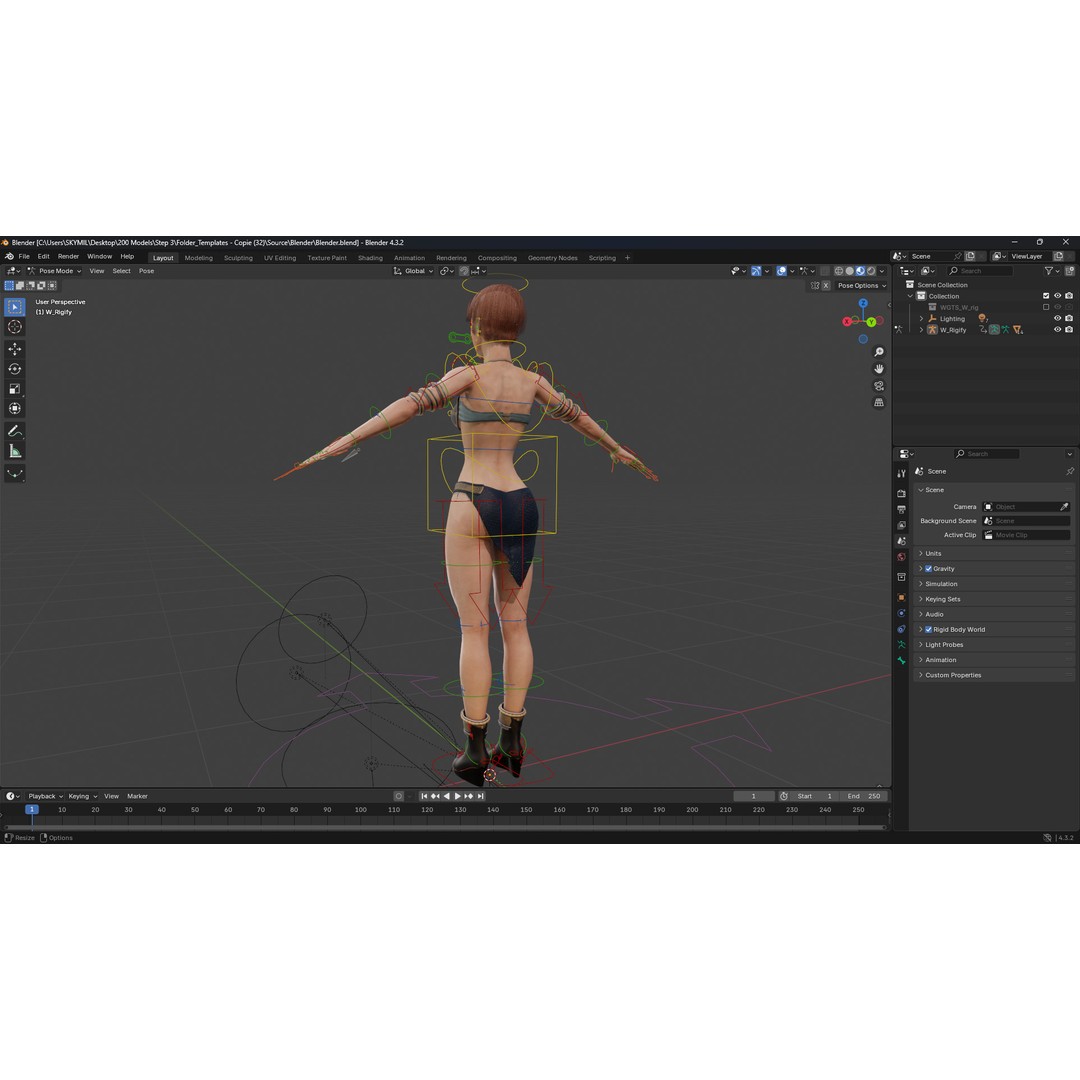Image resolution: width=1080 pixels, height=1080 pixels.
Task: Activate the Scale tool
Action: click(14, 388)
